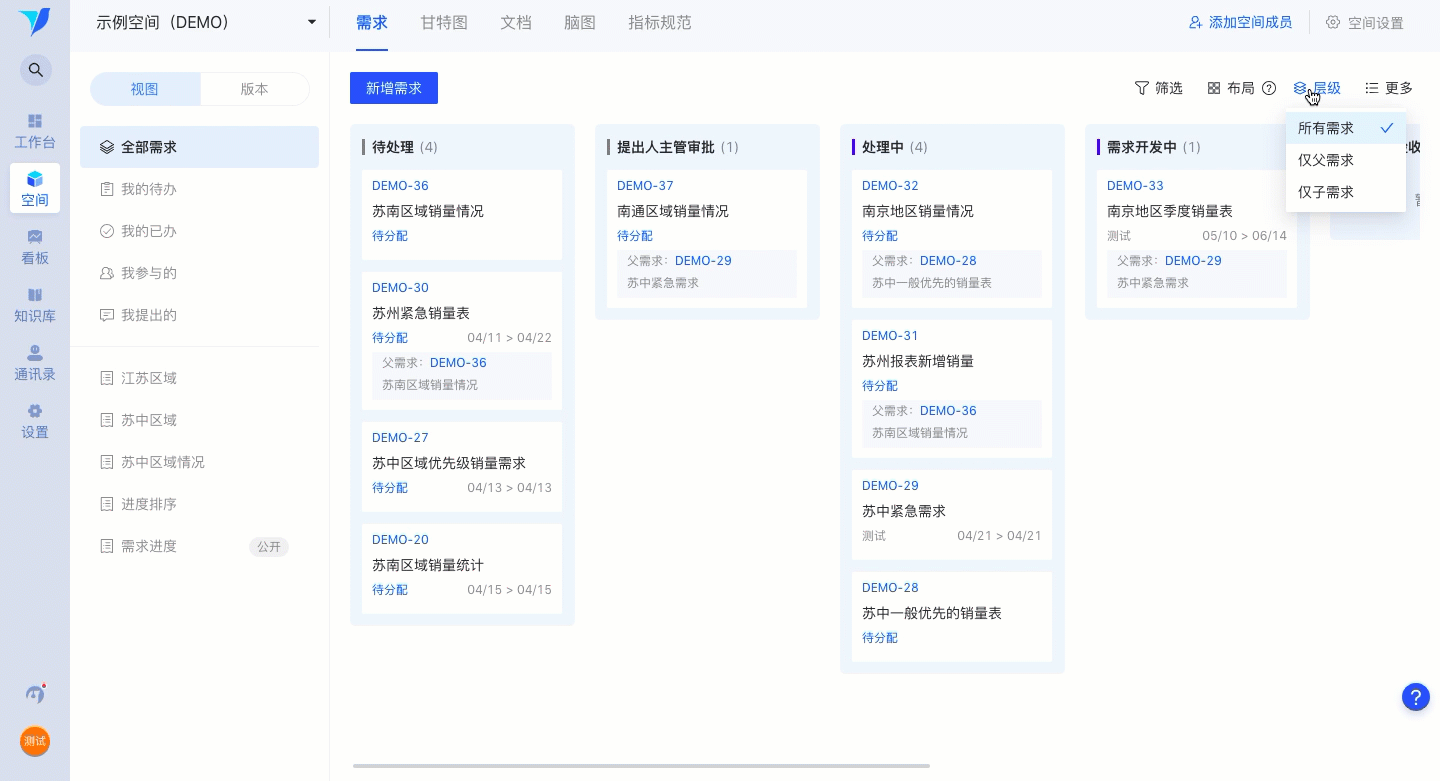Click the 布局 layout icon
This screenshot has width=1440, height=781.
click(1214, 88)
